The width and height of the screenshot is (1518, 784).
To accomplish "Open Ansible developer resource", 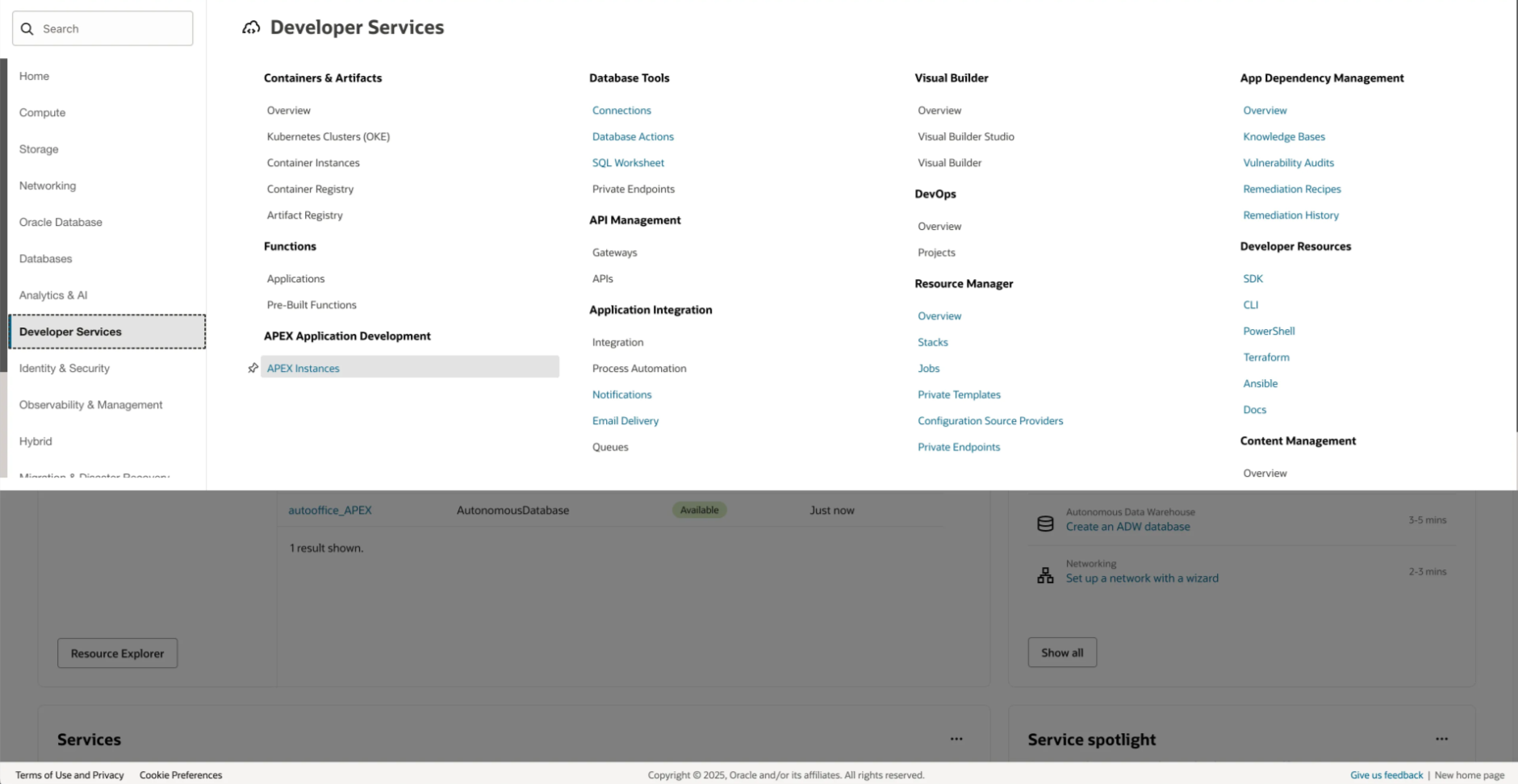I will pos(1260,383).
